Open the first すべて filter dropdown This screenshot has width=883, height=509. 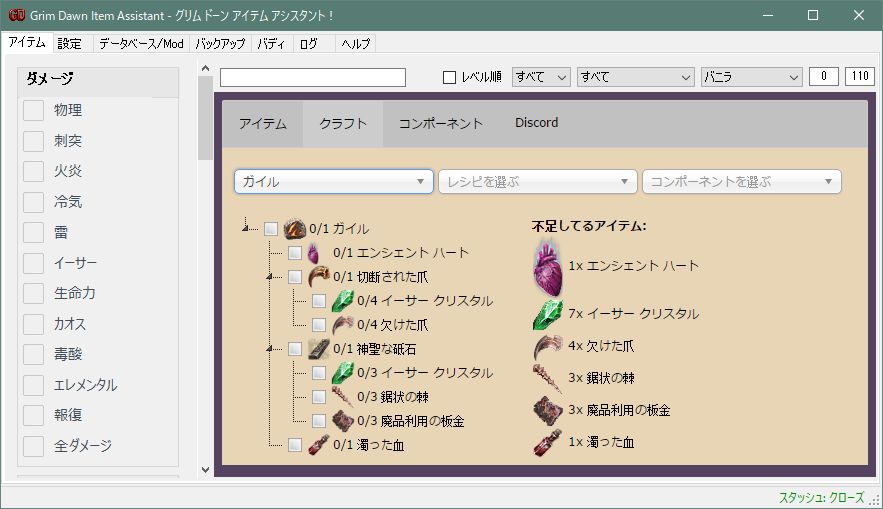pyautogui.click(x=541, y=77)
